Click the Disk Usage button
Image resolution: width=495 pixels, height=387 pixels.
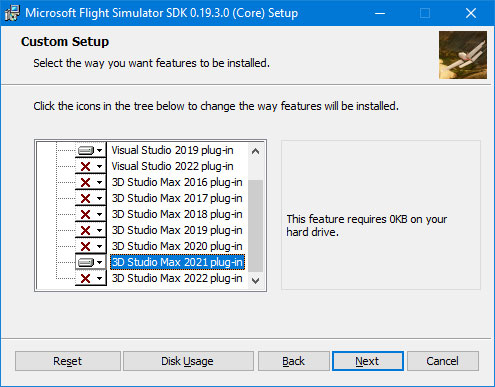[188, 361]
